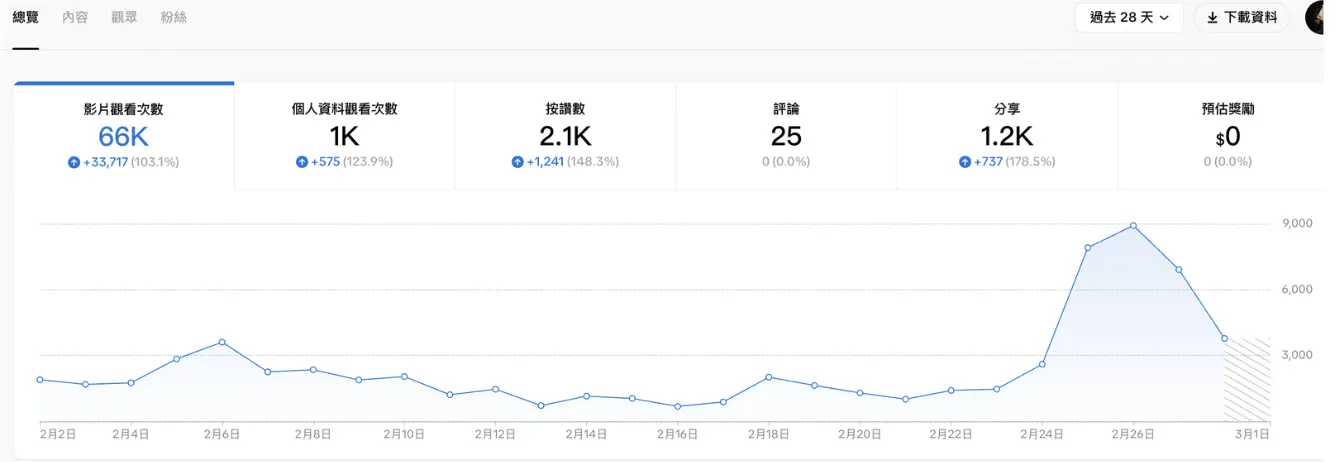This screenshot has height=462, width=1336.
Task: Open the 粉絲 tab
Action: 174,18
